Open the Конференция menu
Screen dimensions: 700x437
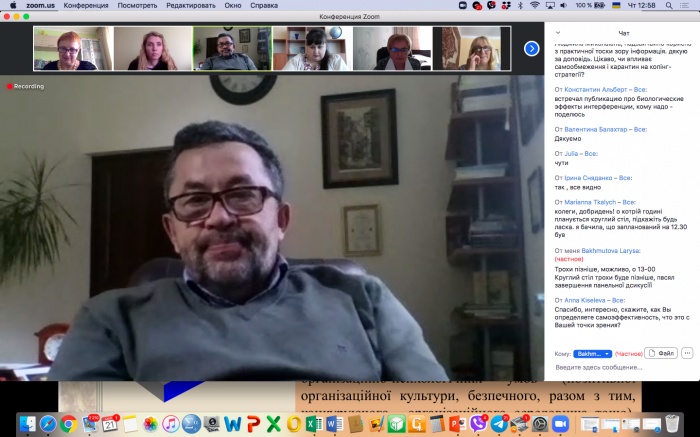tap(86, 5)
